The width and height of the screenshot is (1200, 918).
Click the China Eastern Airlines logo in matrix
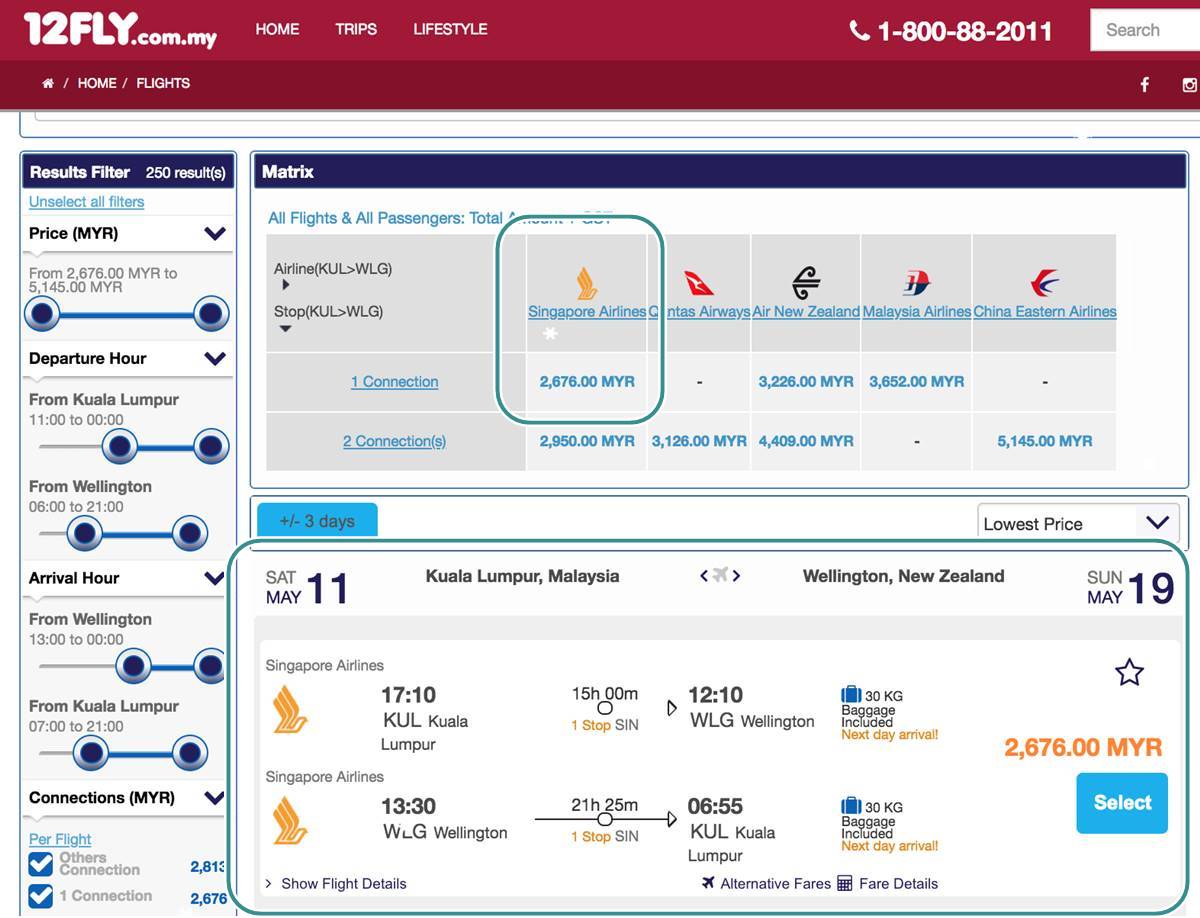point(1045,283)
